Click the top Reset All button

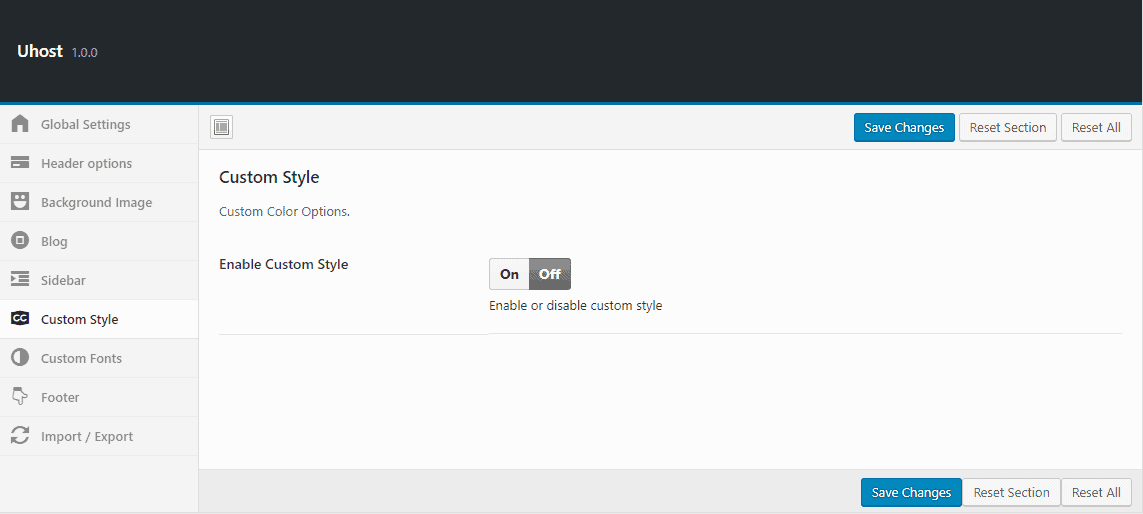[1096, 127]
